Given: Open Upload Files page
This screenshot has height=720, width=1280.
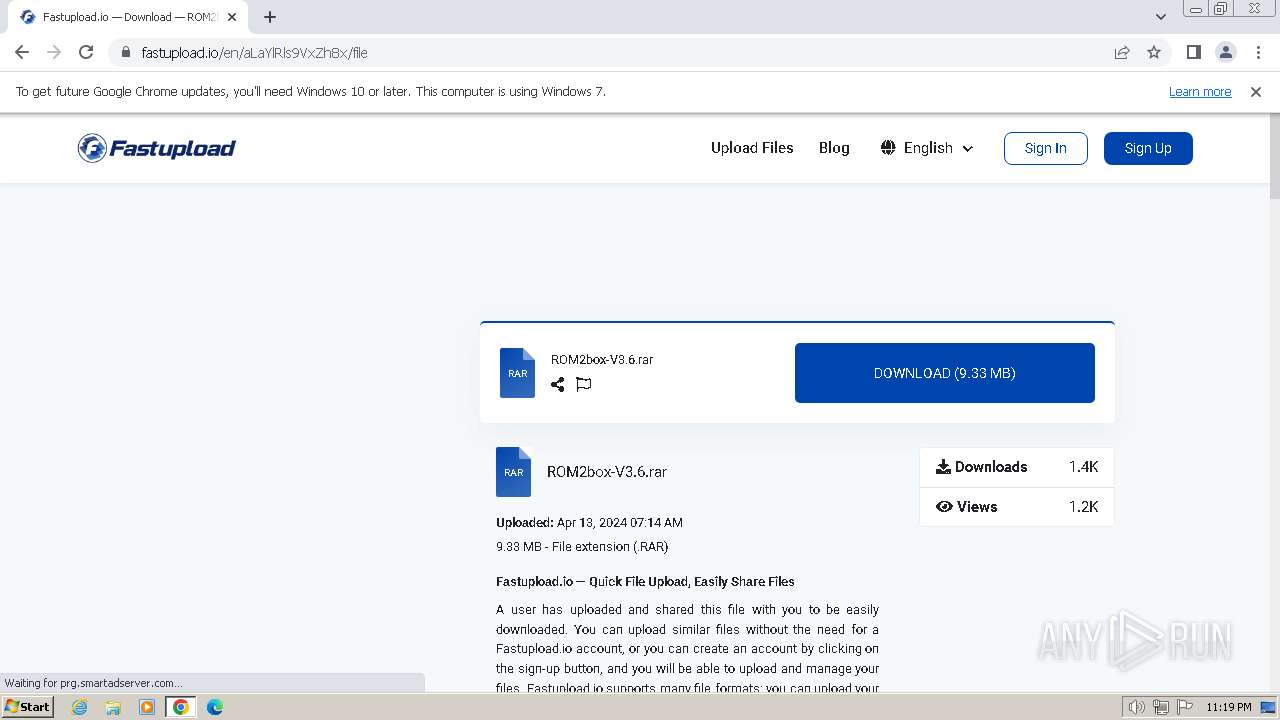Looking at the screenshot, I should click(x=752, y=148).
